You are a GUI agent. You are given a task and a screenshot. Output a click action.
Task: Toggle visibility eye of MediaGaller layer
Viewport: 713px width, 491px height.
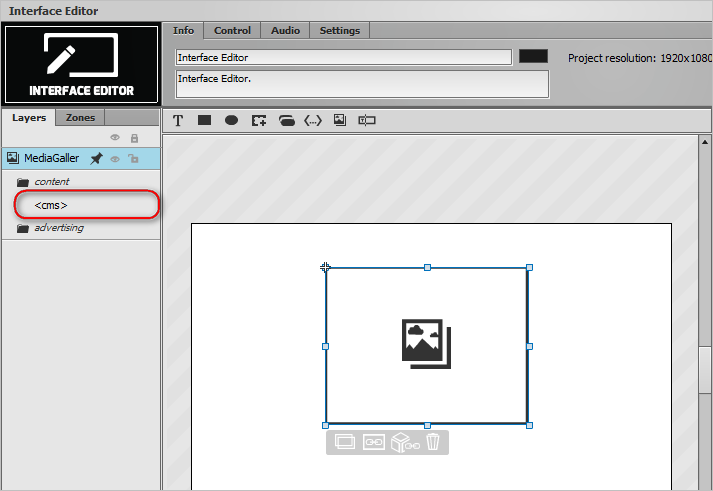[115, 159]
